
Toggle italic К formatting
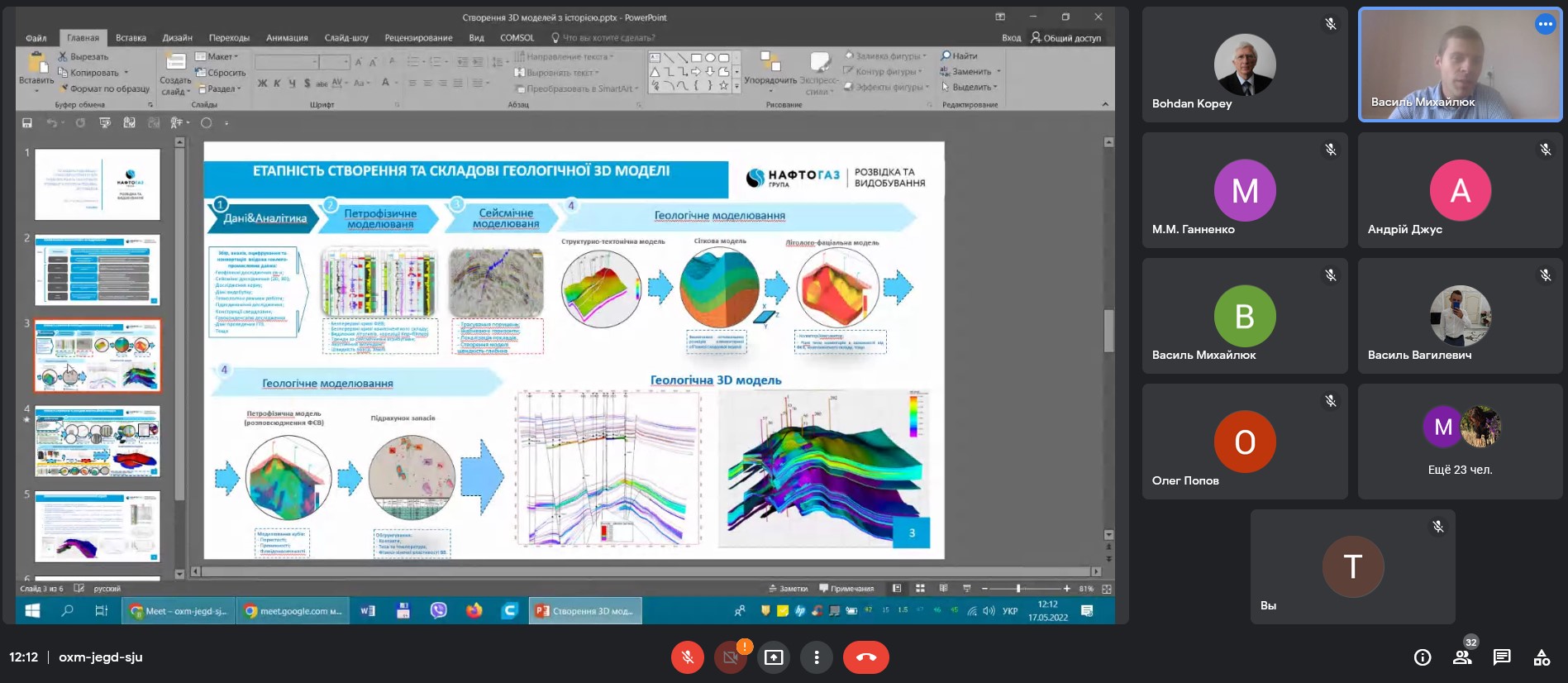point(277,84)
